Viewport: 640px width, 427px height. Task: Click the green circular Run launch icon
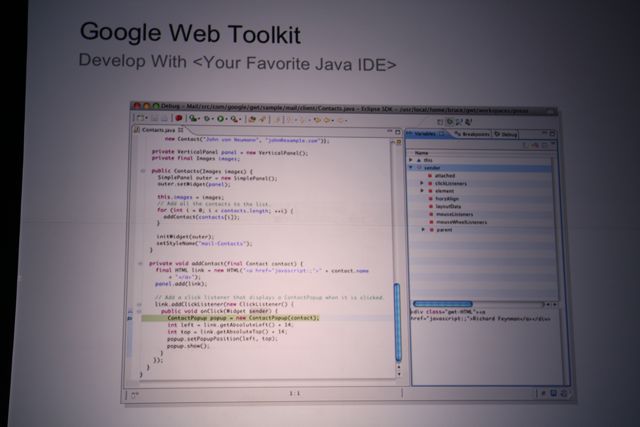[x=220, y=119]
